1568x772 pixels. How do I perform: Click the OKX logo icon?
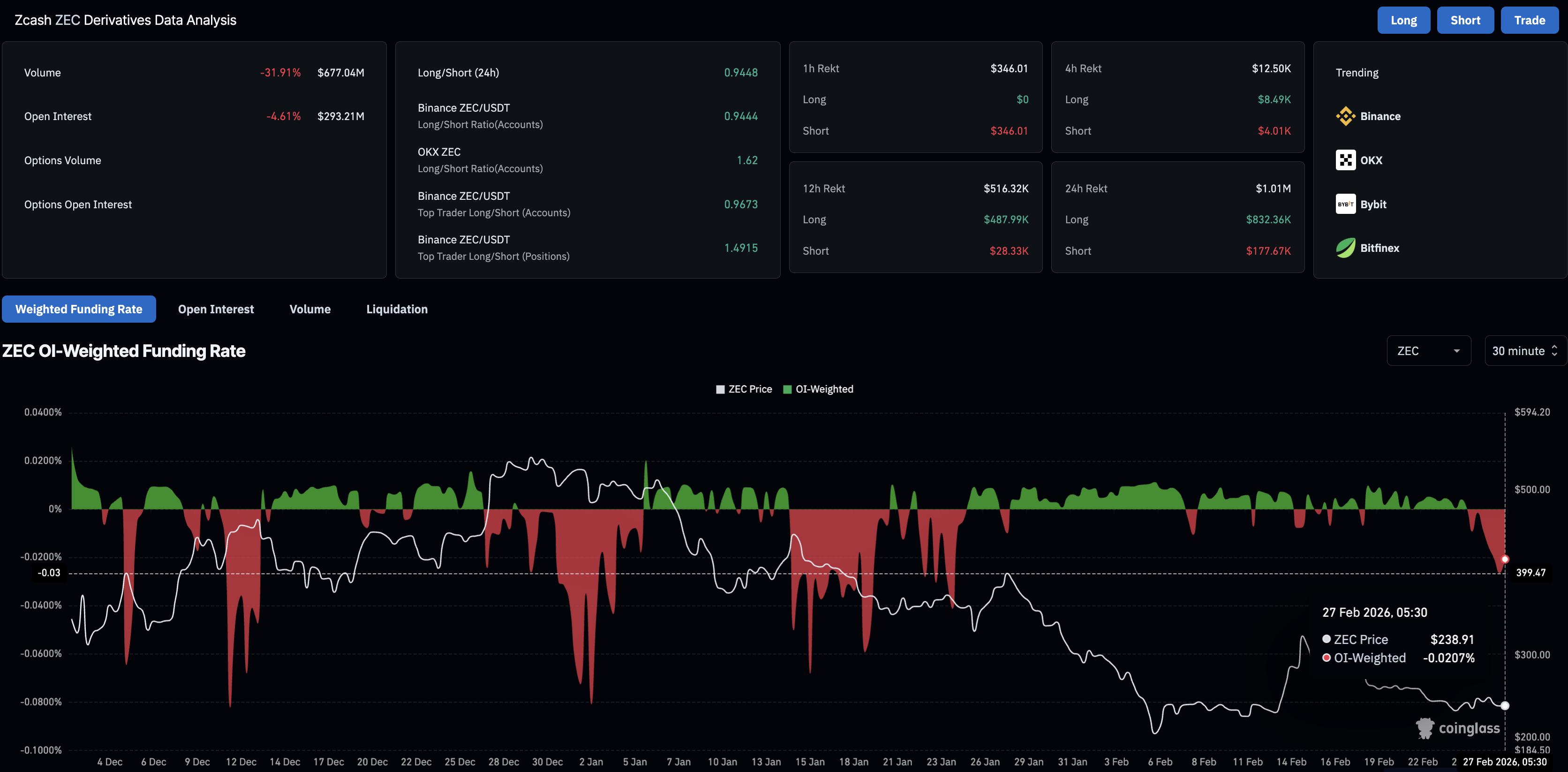tap(1345, 160)
